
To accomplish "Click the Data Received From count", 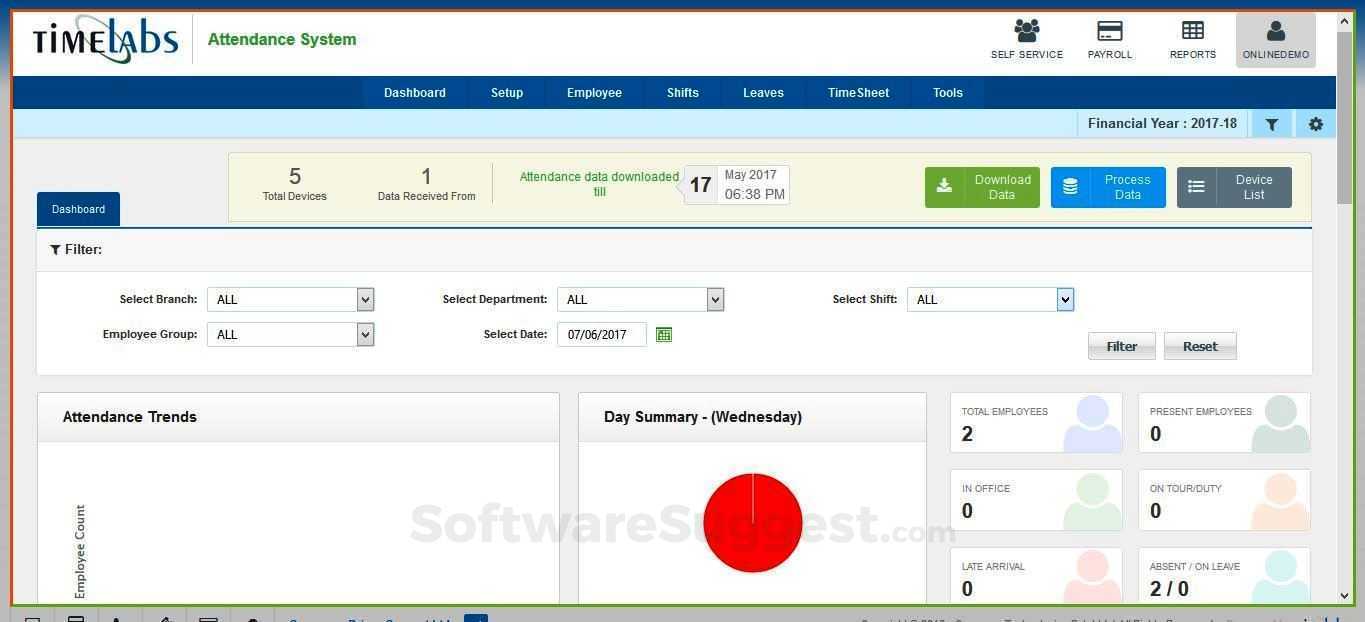I will coord(426,177).
